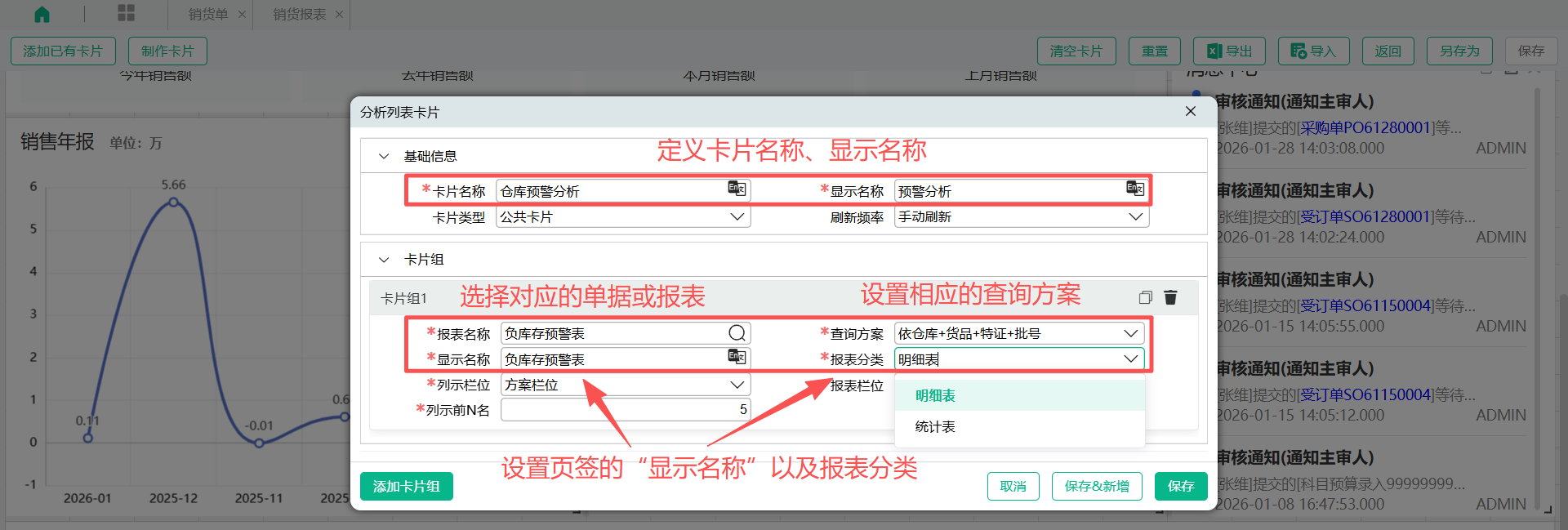Click the 保存&新增 button
The image size is (1568, 530).
(x=1096, y=487)
